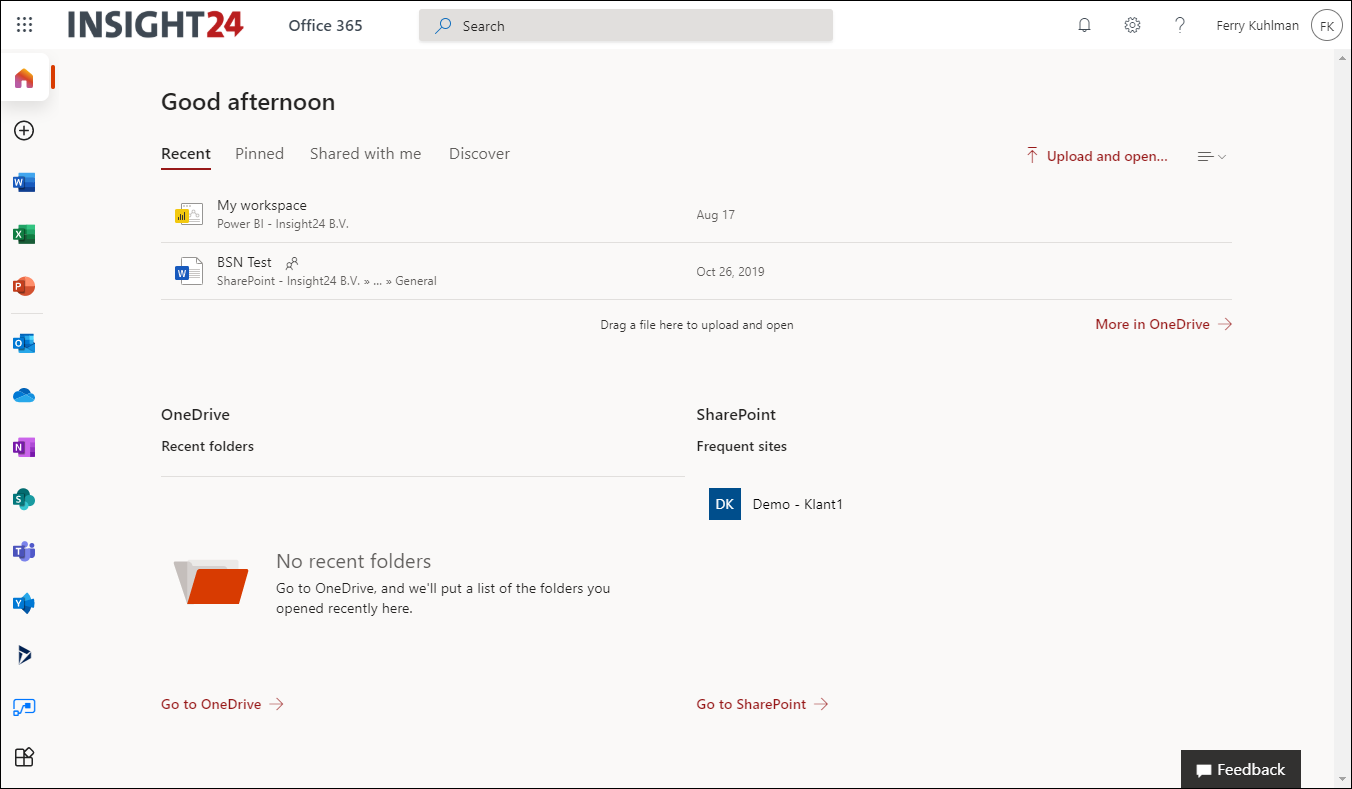Click the shared people icon beside BSN Test

pos(292,263)
